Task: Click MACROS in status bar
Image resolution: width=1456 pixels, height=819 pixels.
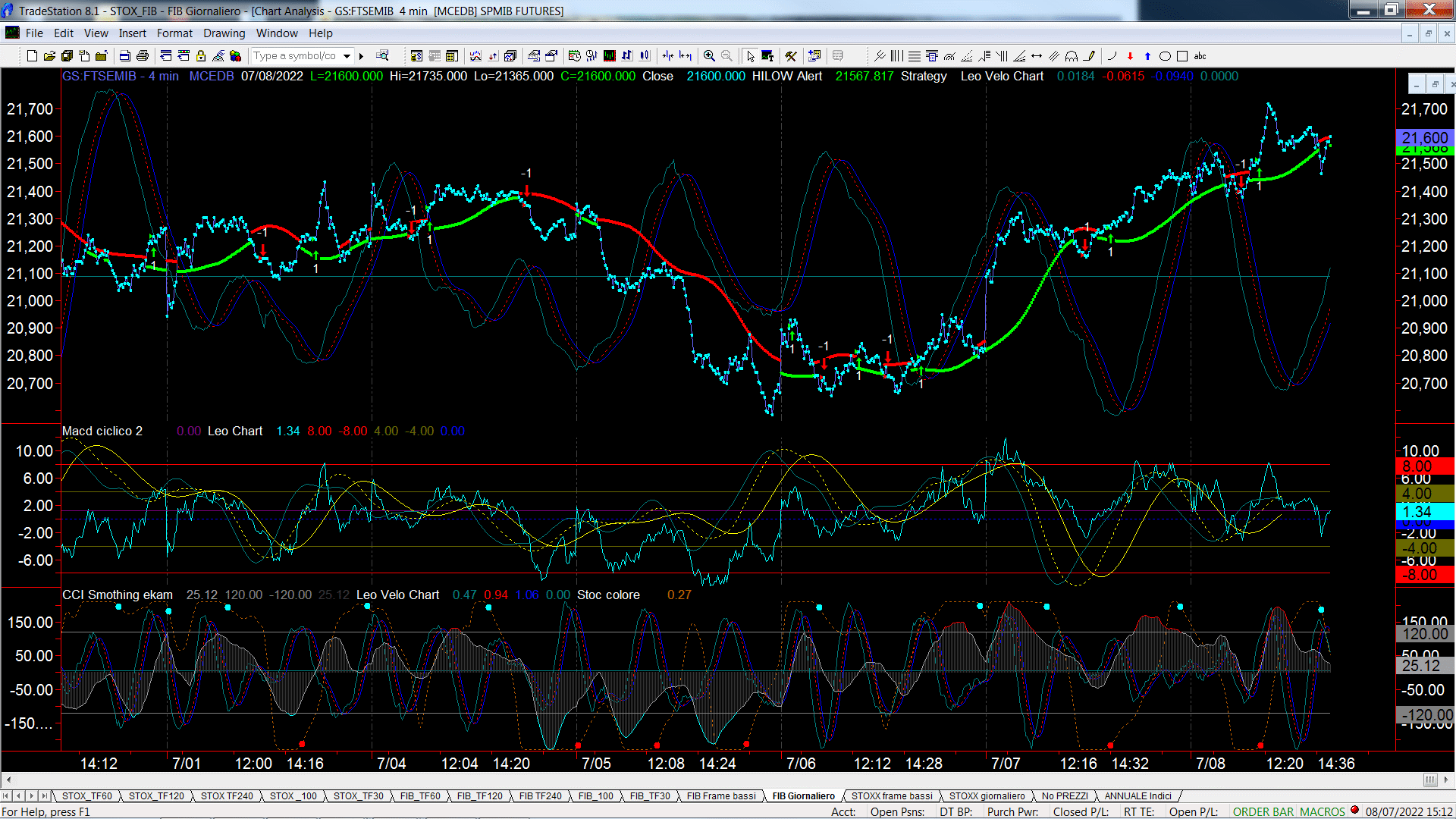Action: 1322,811
